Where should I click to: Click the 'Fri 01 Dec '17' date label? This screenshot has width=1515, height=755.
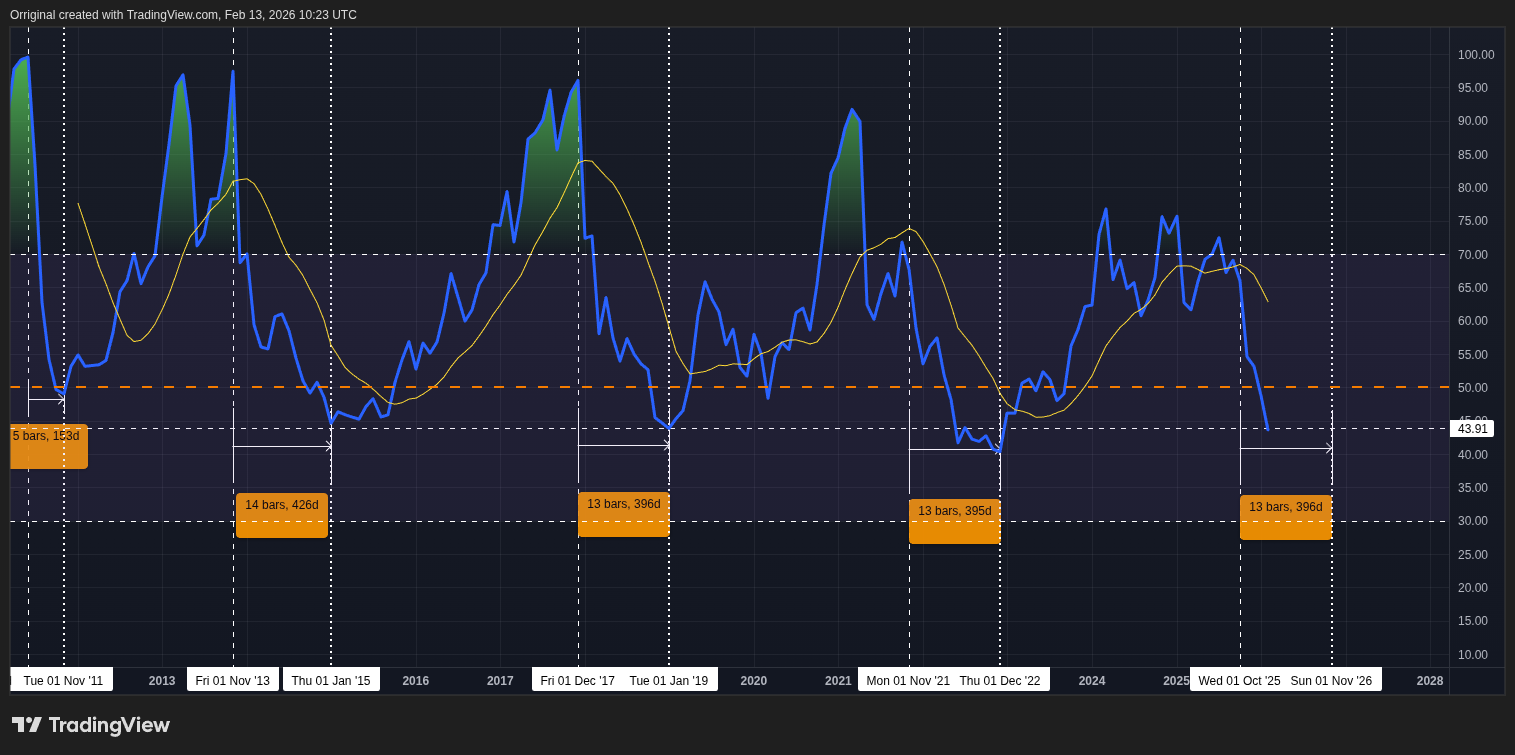tap(577, 680)
